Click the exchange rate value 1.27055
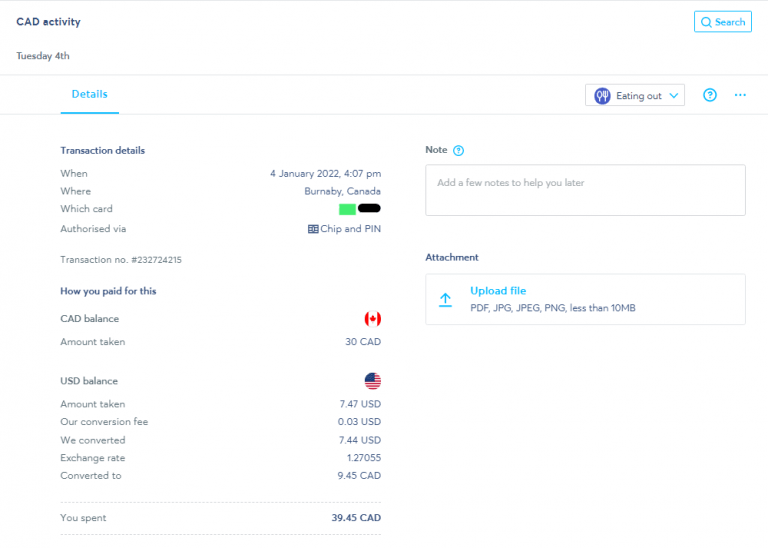The height and width of the screenshot is (548, 768). 362,458
